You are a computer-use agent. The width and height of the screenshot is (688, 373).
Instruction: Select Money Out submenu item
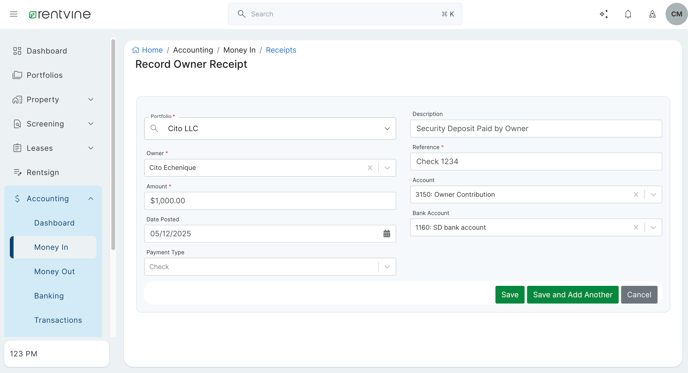(x=54, y=272)
